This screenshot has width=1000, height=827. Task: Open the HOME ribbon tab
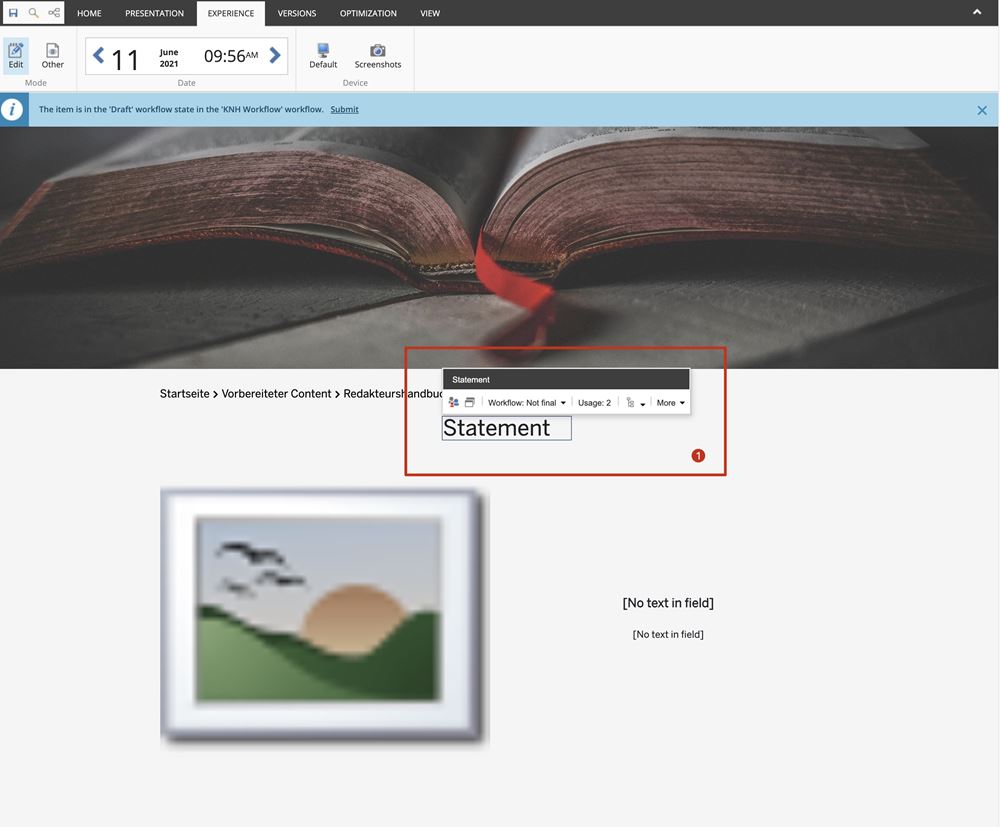point(89,13)
